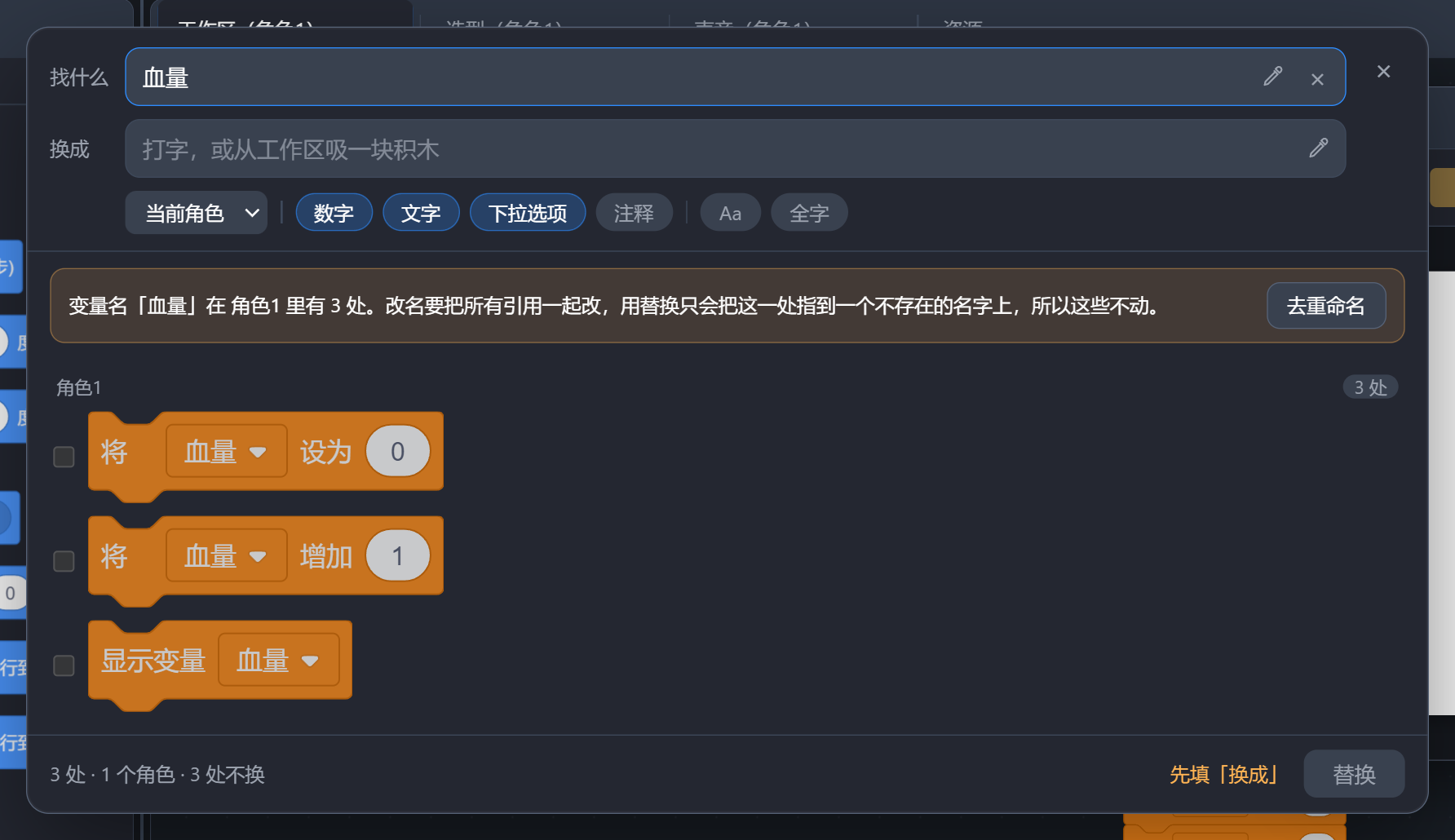The height and width of the screenshot is (840, 1455).
Task: Check the box for 显示变量血量 block
Action: click(64, 665)
